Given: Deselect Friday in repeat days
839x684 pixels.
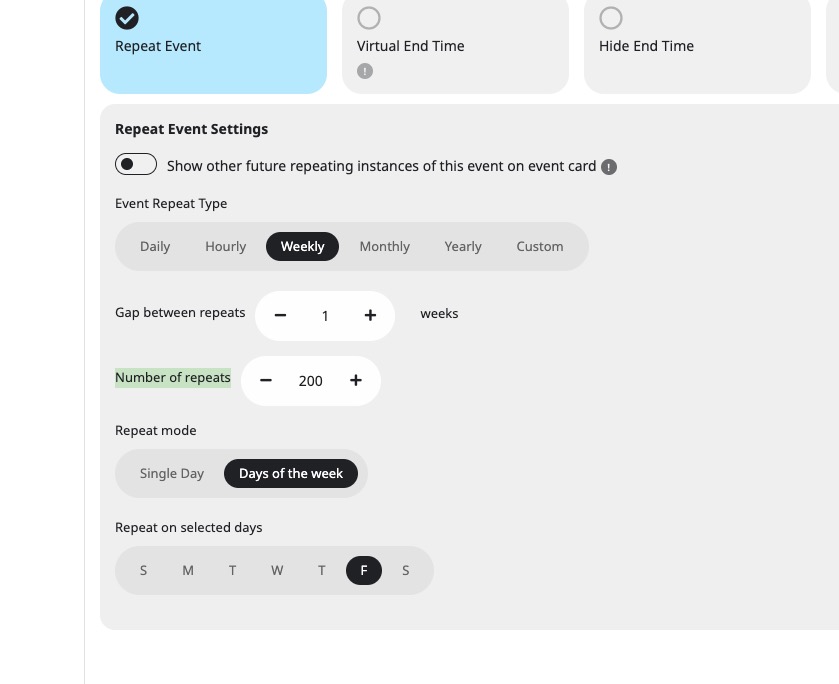Looking at the screenshot, I should tap(364, 571).
